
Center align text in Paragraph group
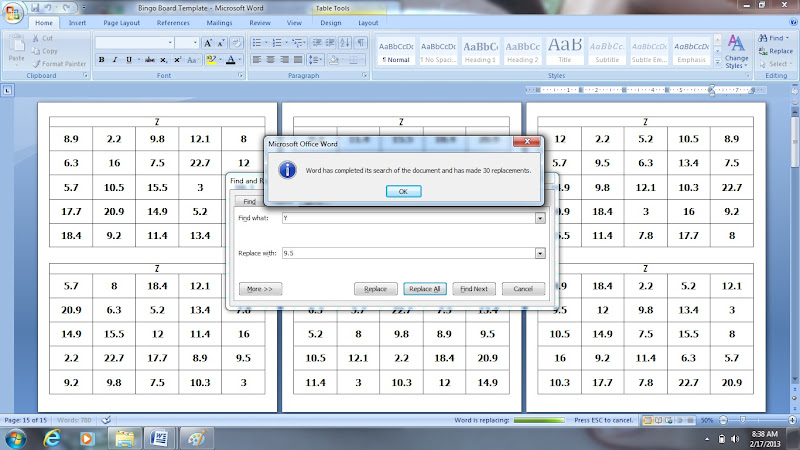pyautogui.click(x=270, y=60)
